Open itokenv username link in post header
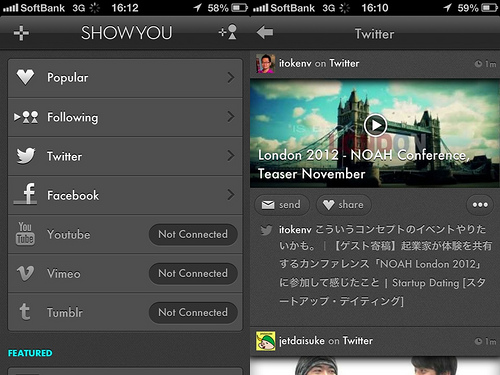This screenshot has width=500, height=375. coord(295,63)
